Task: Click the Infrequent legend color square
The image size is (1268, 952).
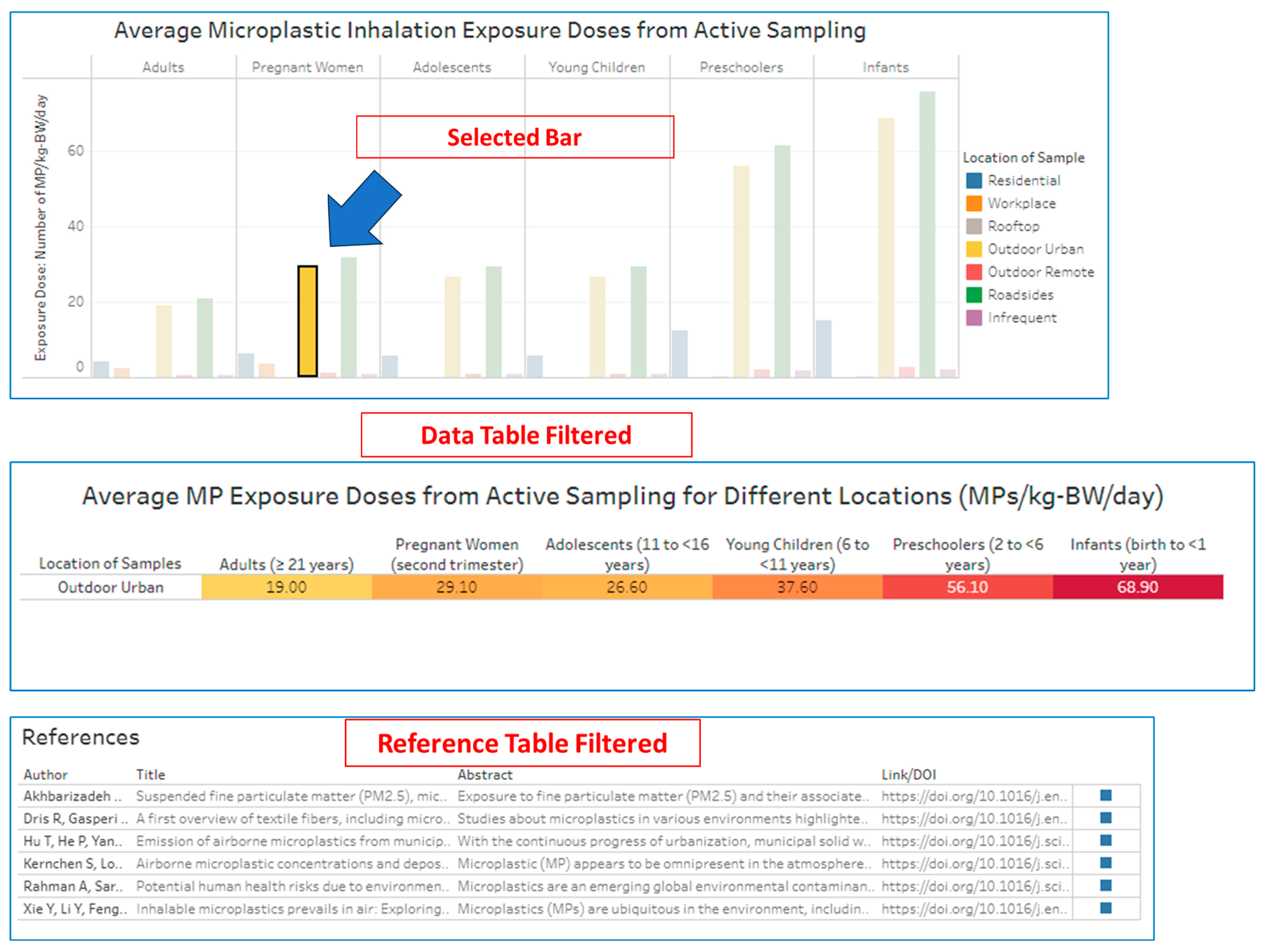Action: [x=974, y=318]
